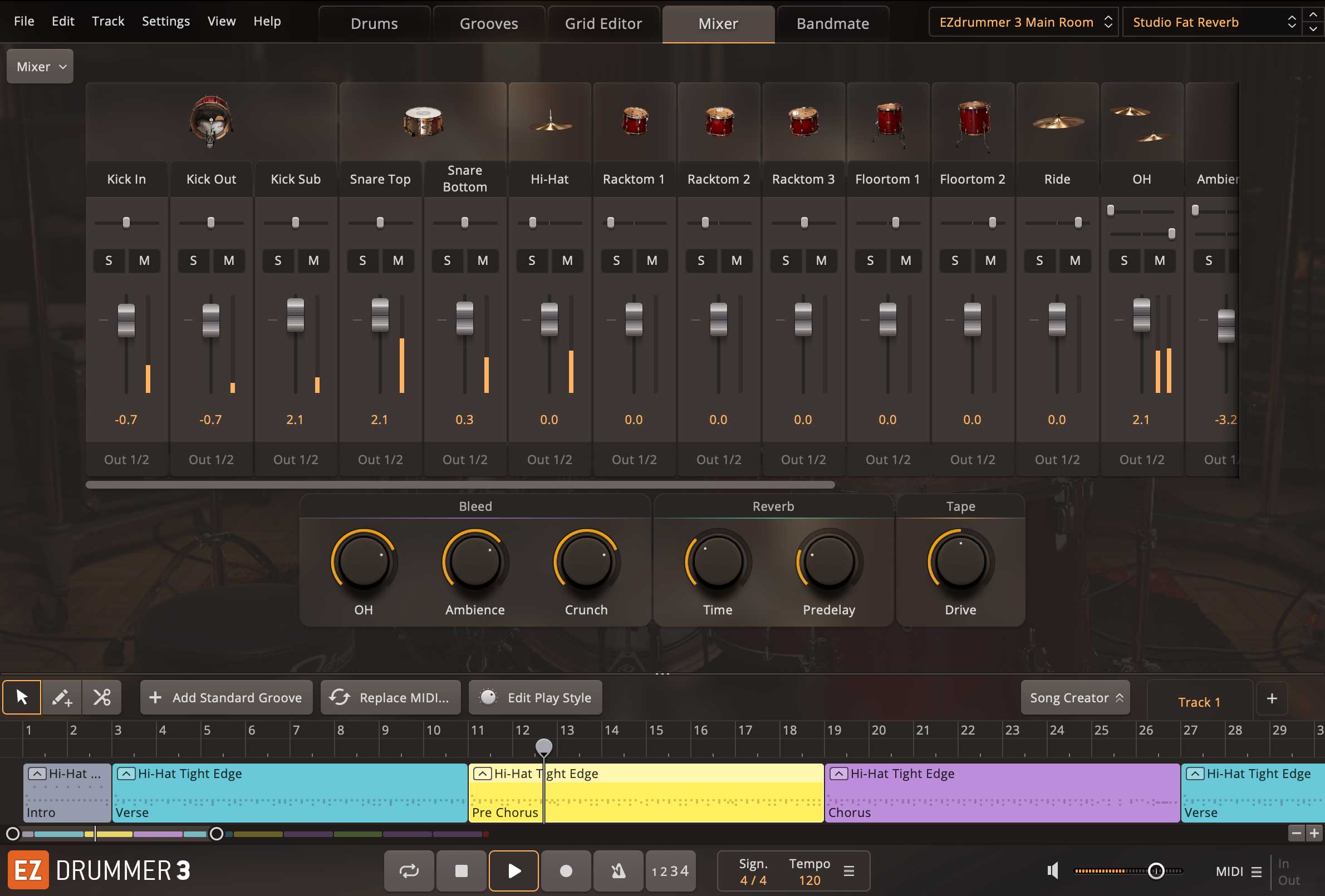Expand the Song Creator panel
Screen dimensions: 1325x896
(1075, 698)
